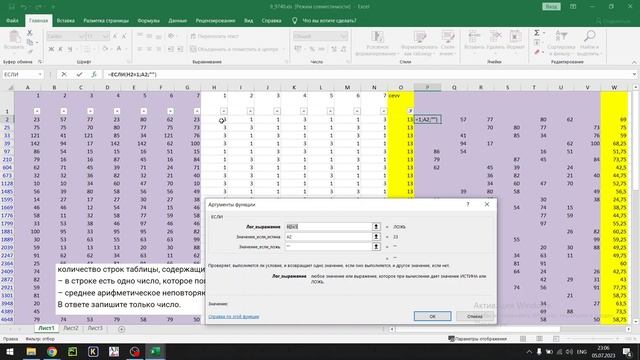This screenshot has width=640, height=360.
Task: Open the filter dropdown in column D
Action: click(x=117, y=111)
